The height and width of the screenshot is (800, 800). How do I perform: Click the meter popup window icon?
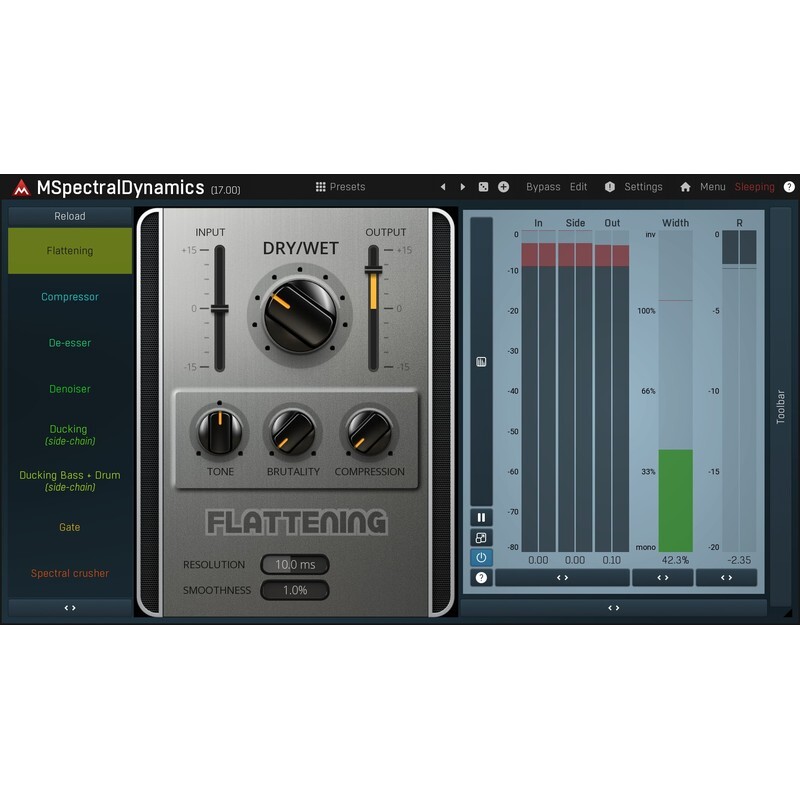coord(481,537)
